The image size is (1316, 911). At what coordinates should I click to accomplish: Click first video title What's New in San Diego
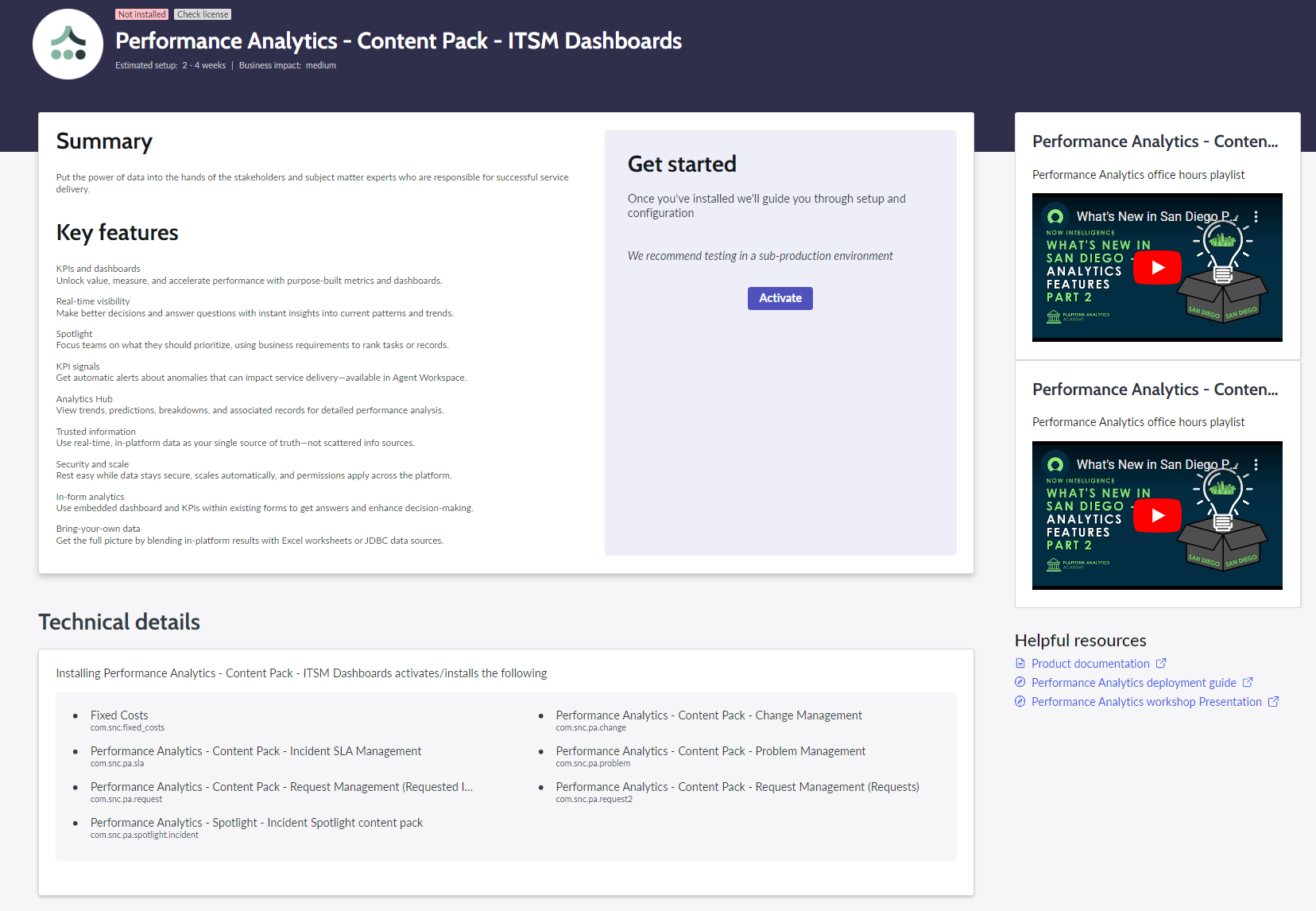coord(1151,216)
